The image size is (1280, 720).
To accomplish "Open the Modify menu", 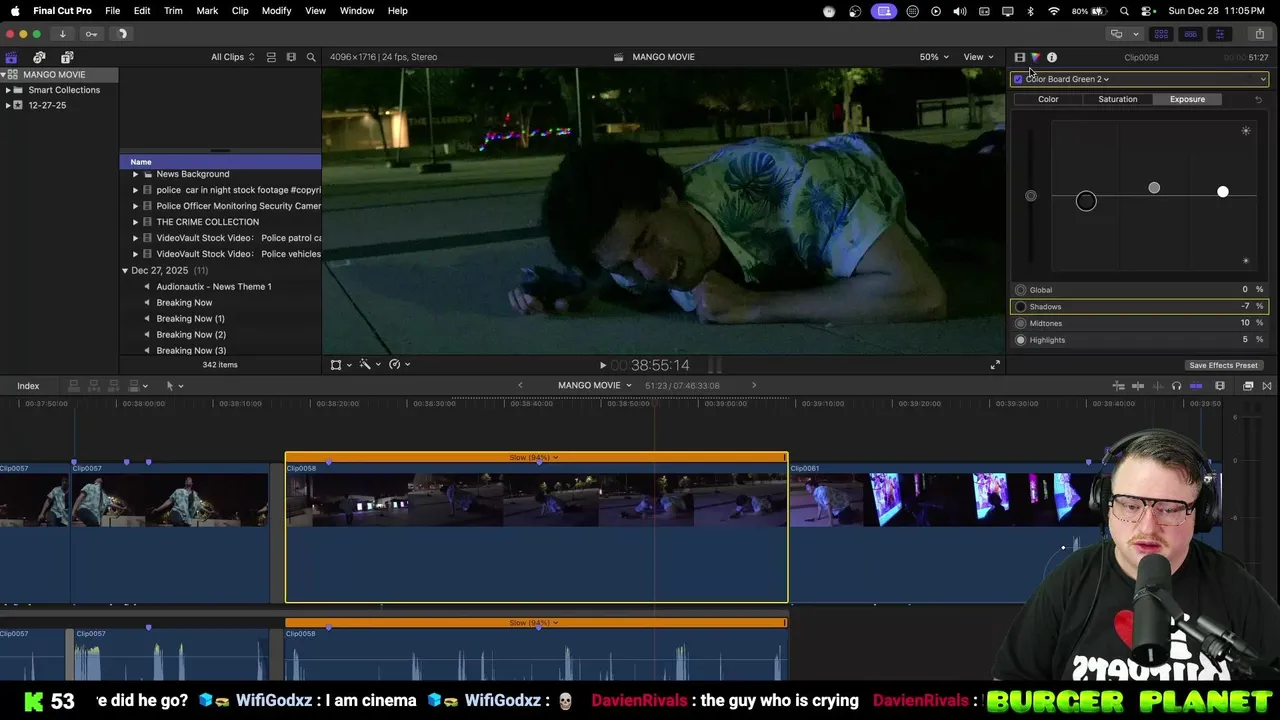I will click(276, 11).
